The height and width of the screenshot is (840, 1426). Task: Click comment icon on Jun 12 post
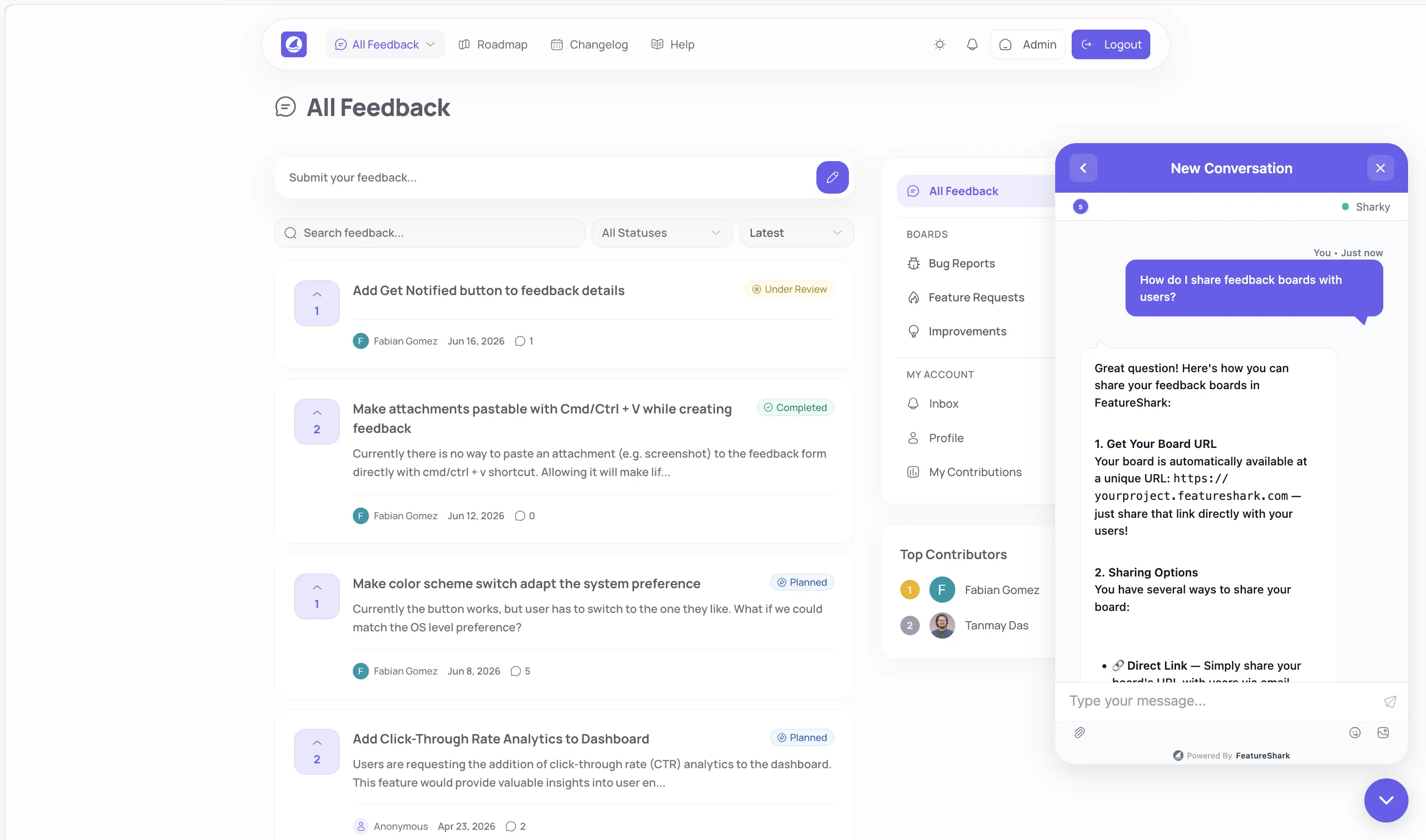[520, 516]
